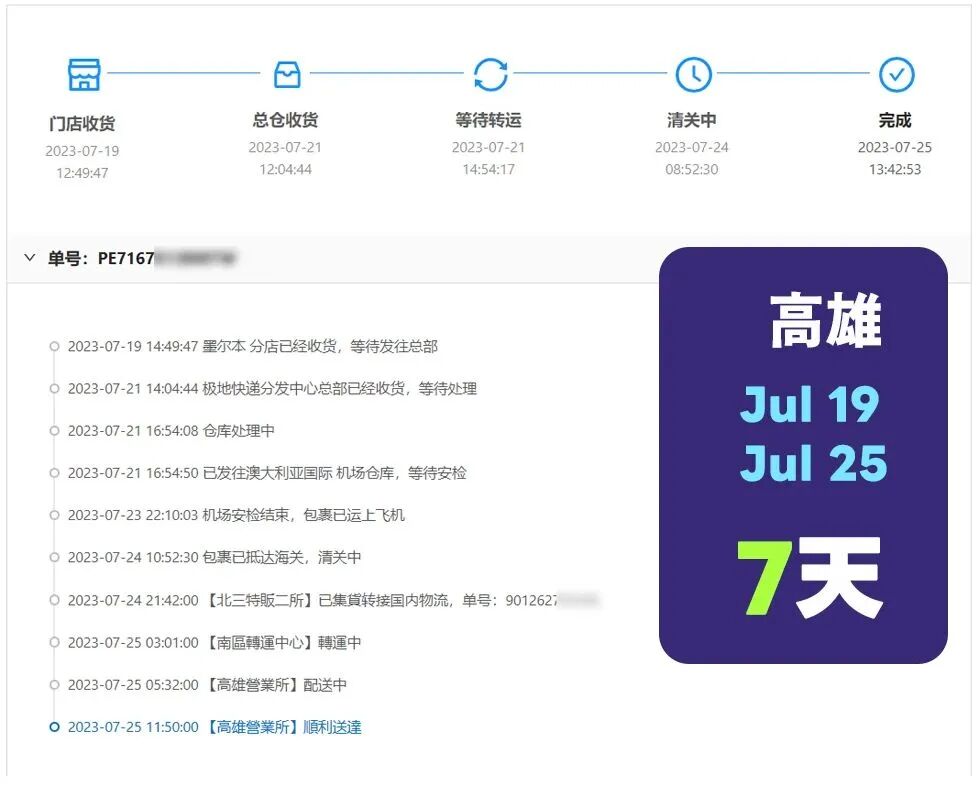This screenshot has width=979, height=795.
Task: Click the date 2023-07-25 under 完成
Action: (x=895, y=147)
